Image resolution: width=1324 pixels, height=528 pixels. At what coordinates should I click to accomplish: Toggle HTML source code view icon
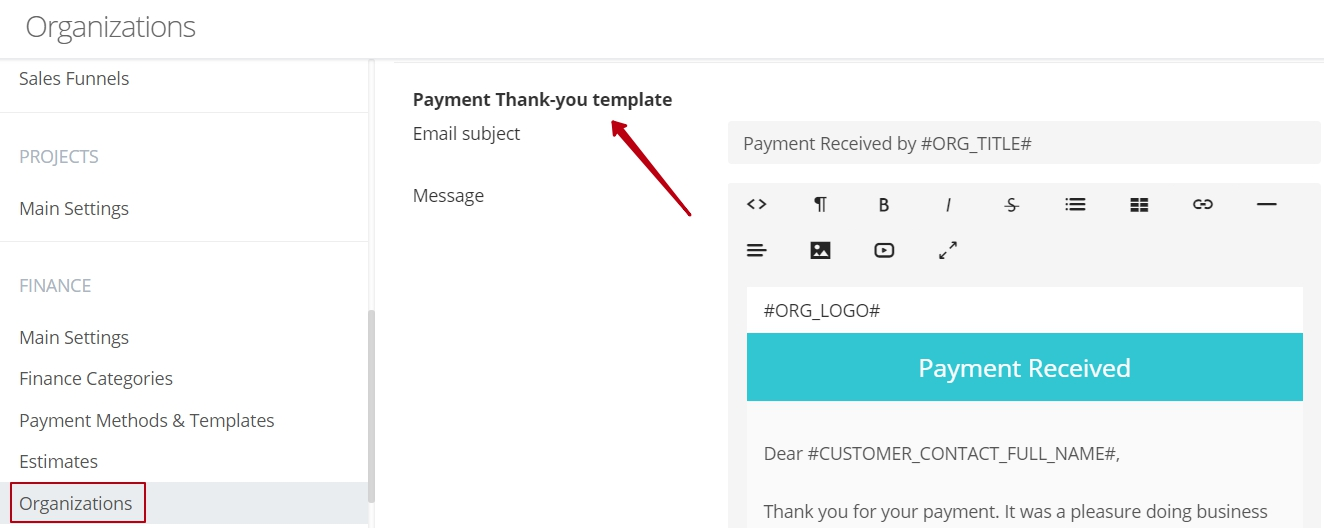[757, 204]
